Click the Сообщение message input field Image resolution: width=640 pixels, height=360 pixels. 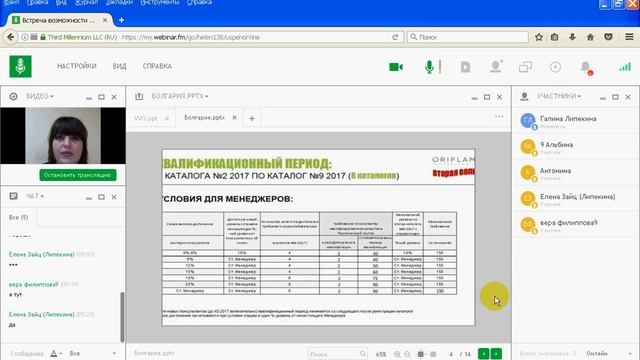[x=27, y=353]
